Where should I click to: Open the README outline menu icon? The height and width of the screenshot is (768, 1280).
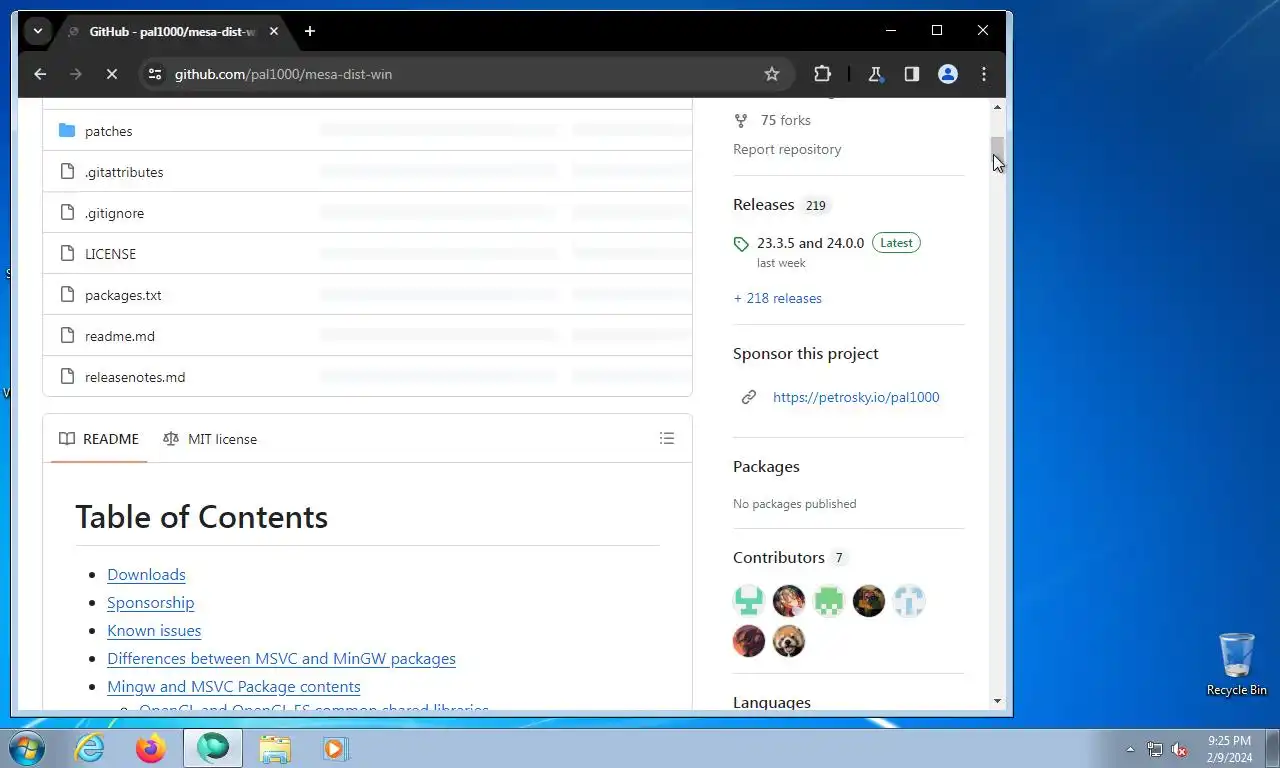pyautogui.click(x=667, y=439)
